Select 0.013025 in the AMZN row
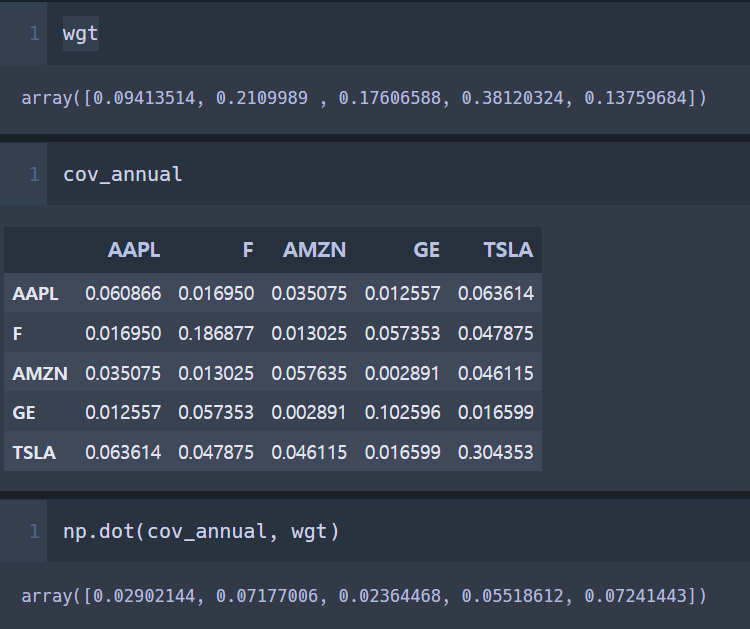The image size is (750, 629). [x=216, y=373]
